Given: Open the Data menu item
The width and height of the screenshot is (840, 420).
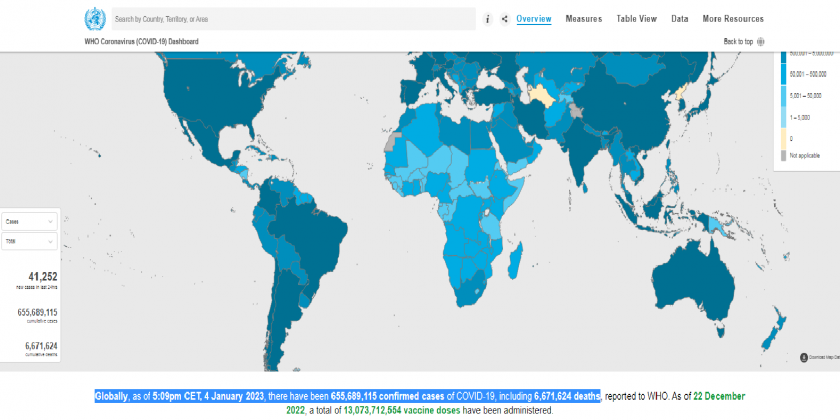Looking at the screenshot, I should (679, 18).
